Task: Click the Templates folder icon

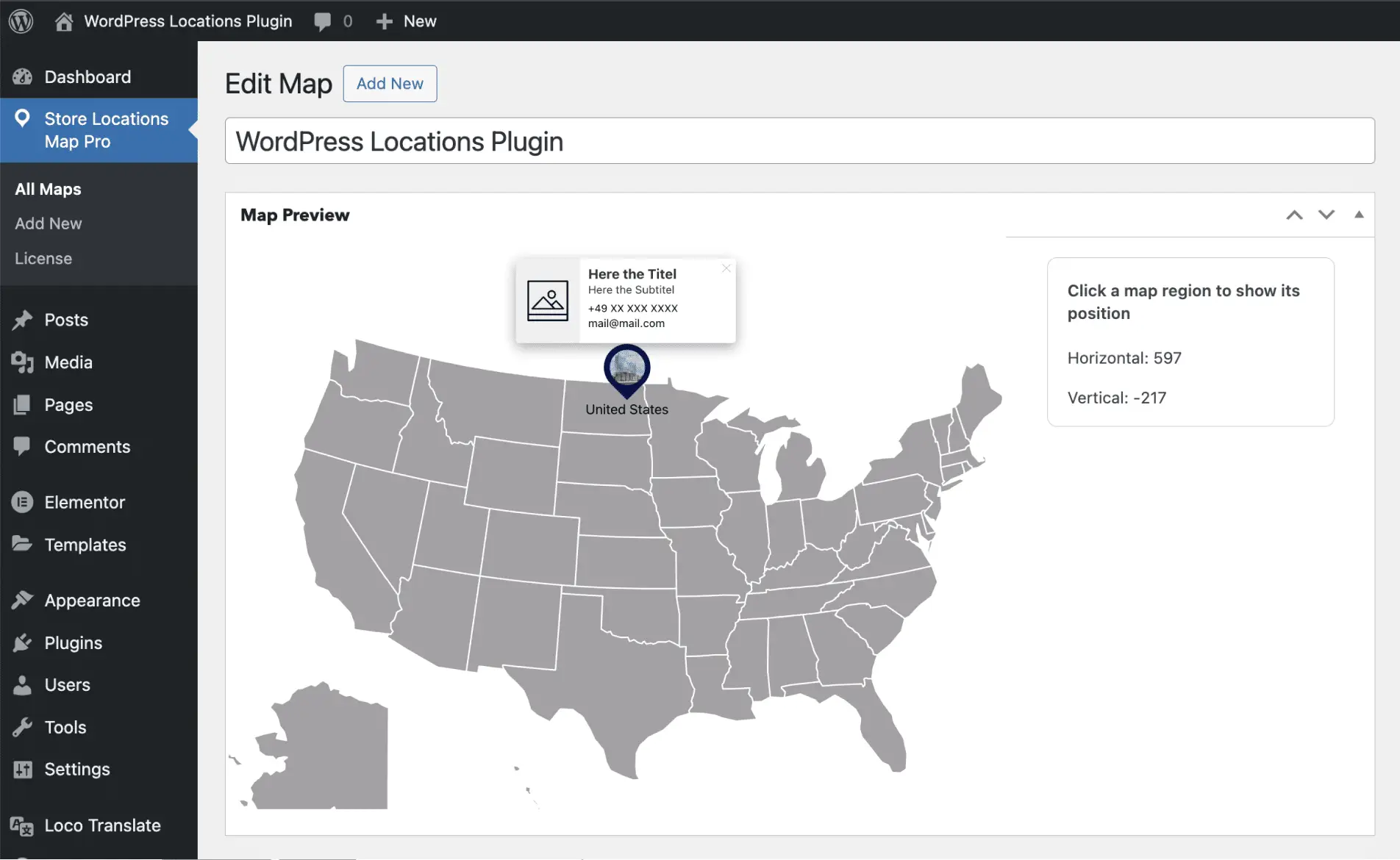Action: (x=23, y=544)
